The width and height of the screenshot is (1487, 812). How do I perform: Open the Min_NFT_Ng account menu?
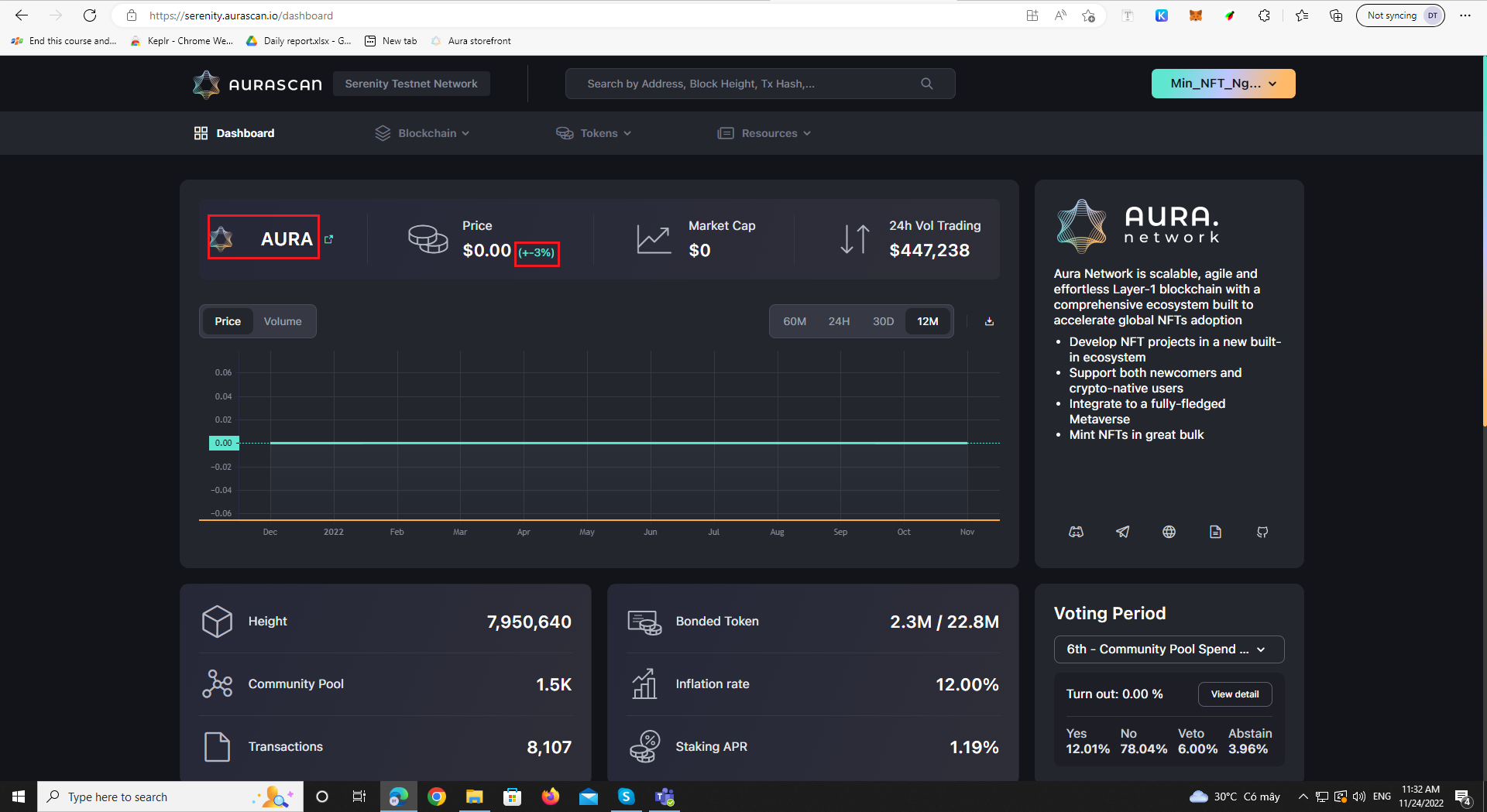click(1222, 83)
